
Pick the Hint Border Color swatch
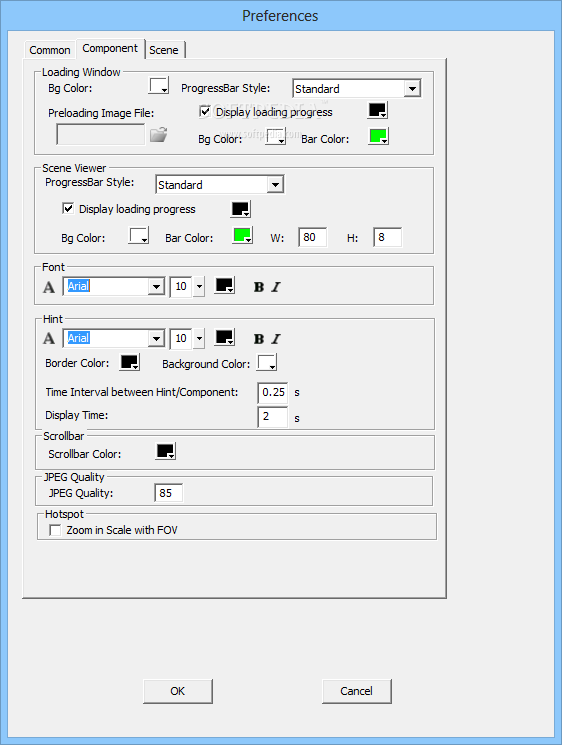[x=130, y=363]
